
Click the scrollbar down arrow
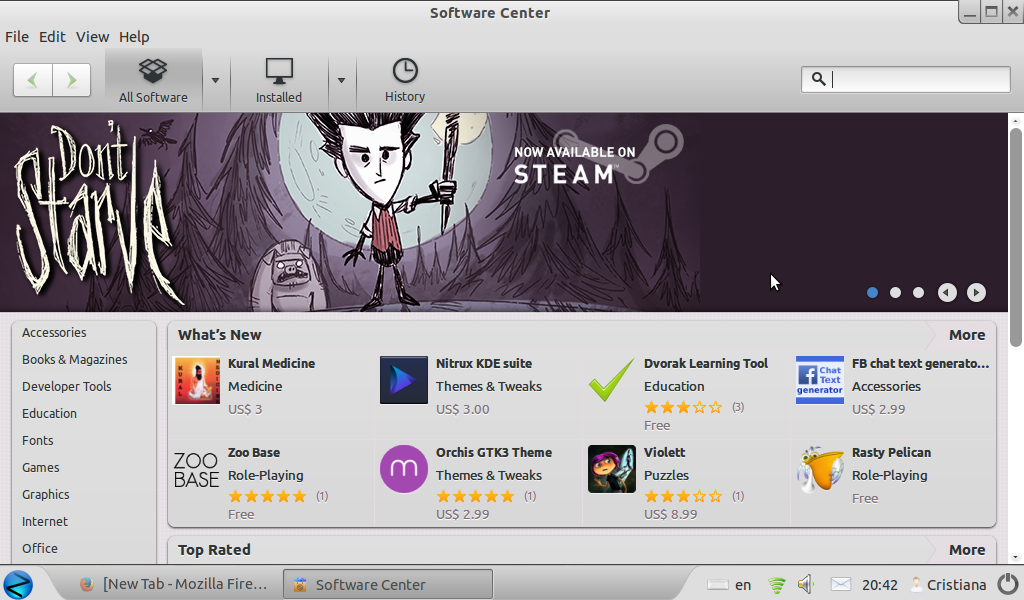point(1016,558)
